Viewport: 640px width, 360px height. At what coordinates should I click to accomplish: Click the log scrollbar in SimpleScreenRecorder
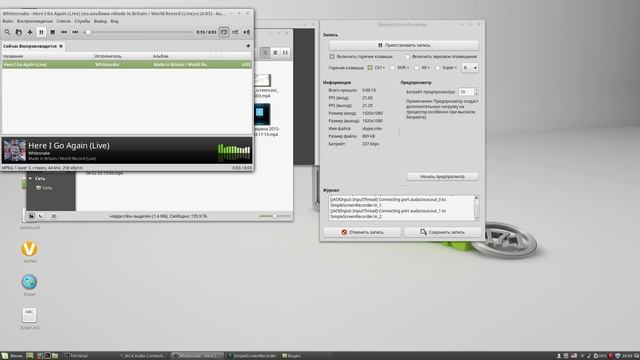[x=476, y=208]
